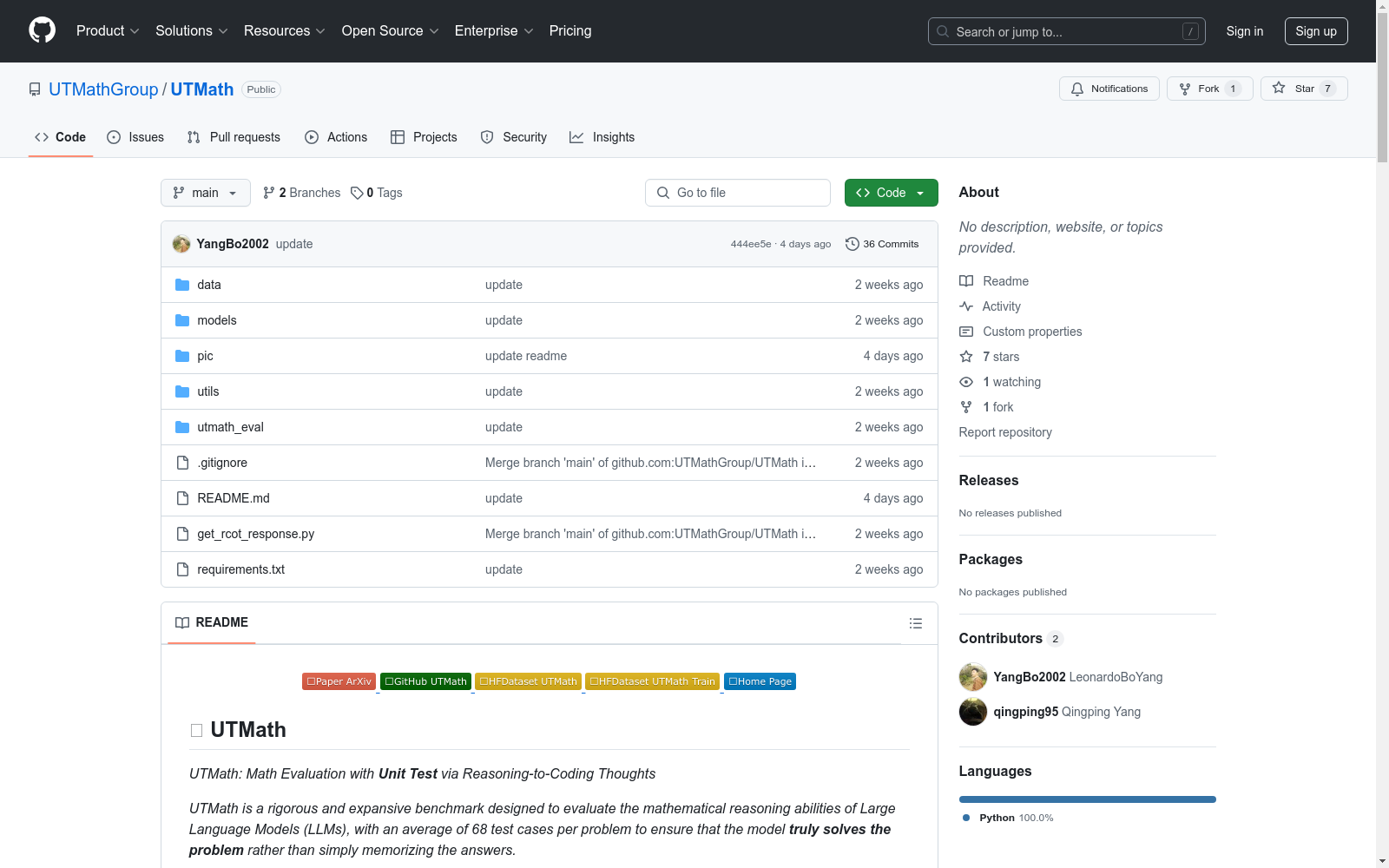The width and height of the screenshot is (1389, 868).
Task: Click the stars icon in About sidebar
Action: (966, 357)
